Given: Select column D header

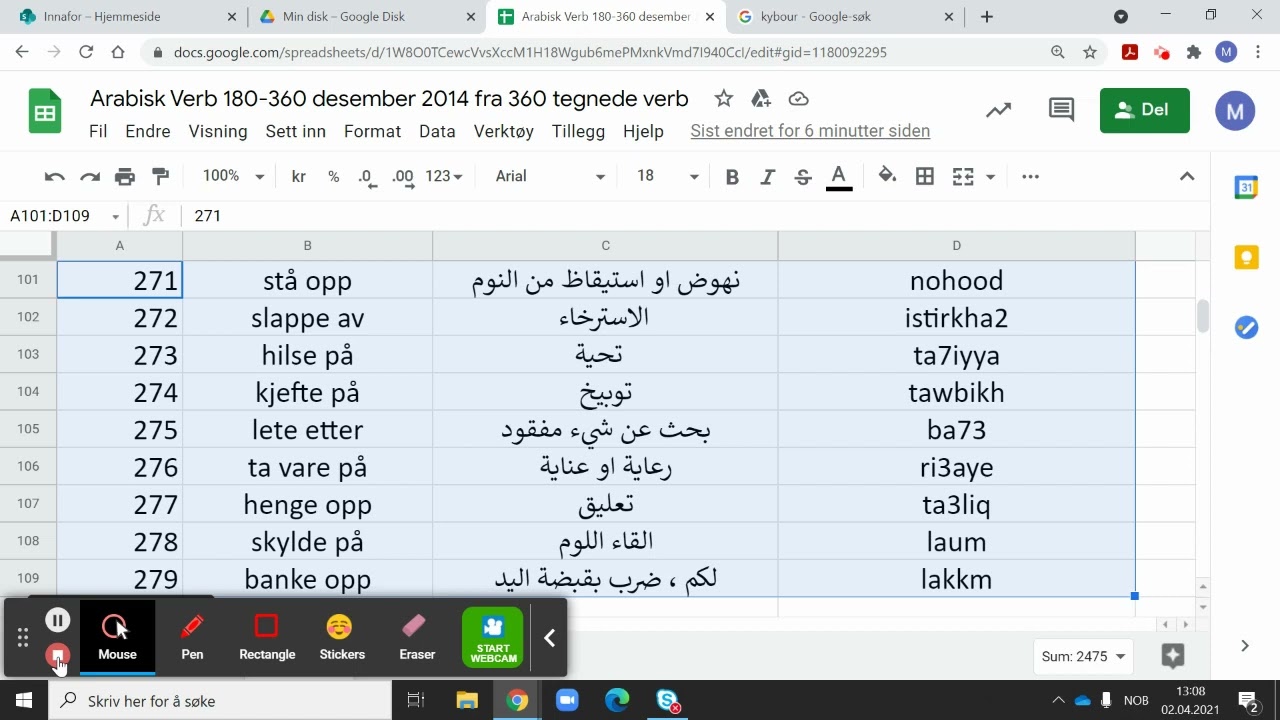Looking at the screenshot, I should (x=956, y=246).
